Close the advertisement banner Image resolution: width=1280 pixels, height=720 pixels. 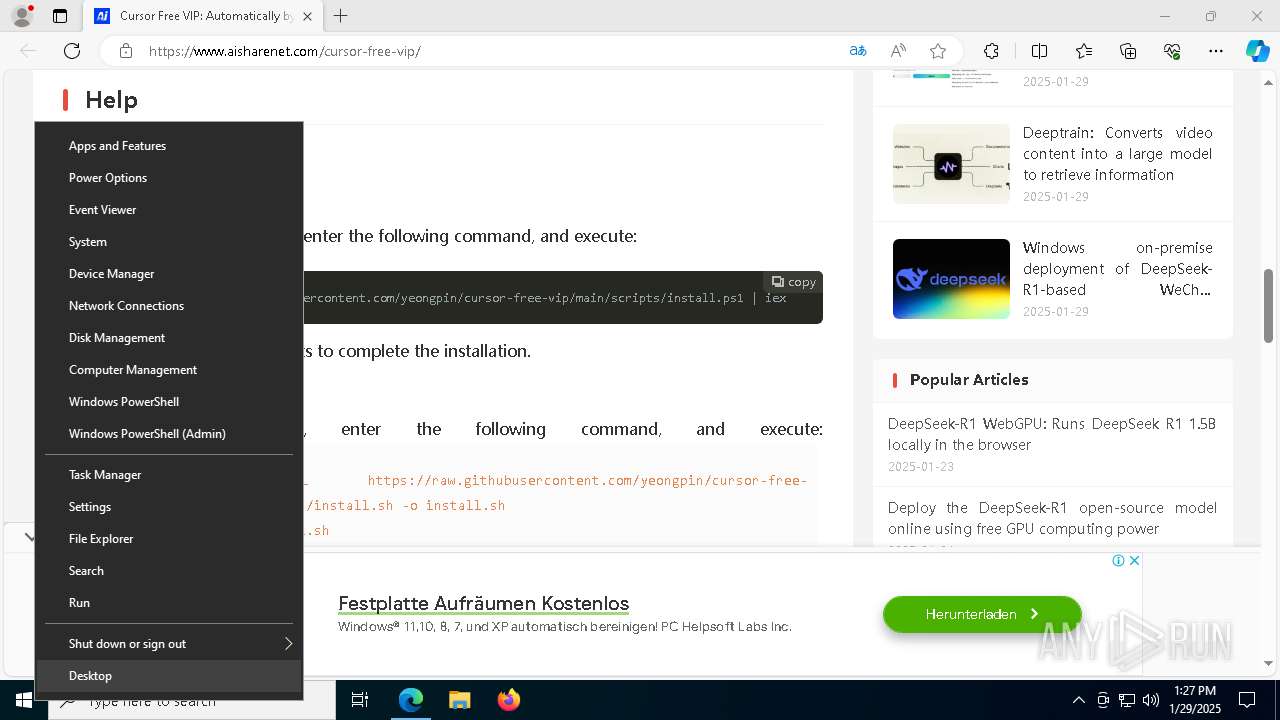coord(1134,561)
